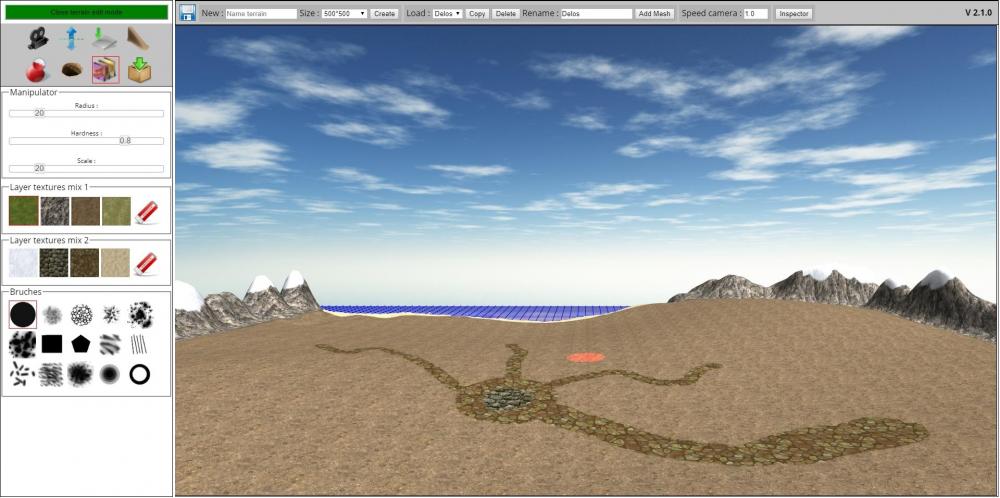Click the save floppy disk icon
This screenshot has width=1000, height=498.
[x=188, y=13]
